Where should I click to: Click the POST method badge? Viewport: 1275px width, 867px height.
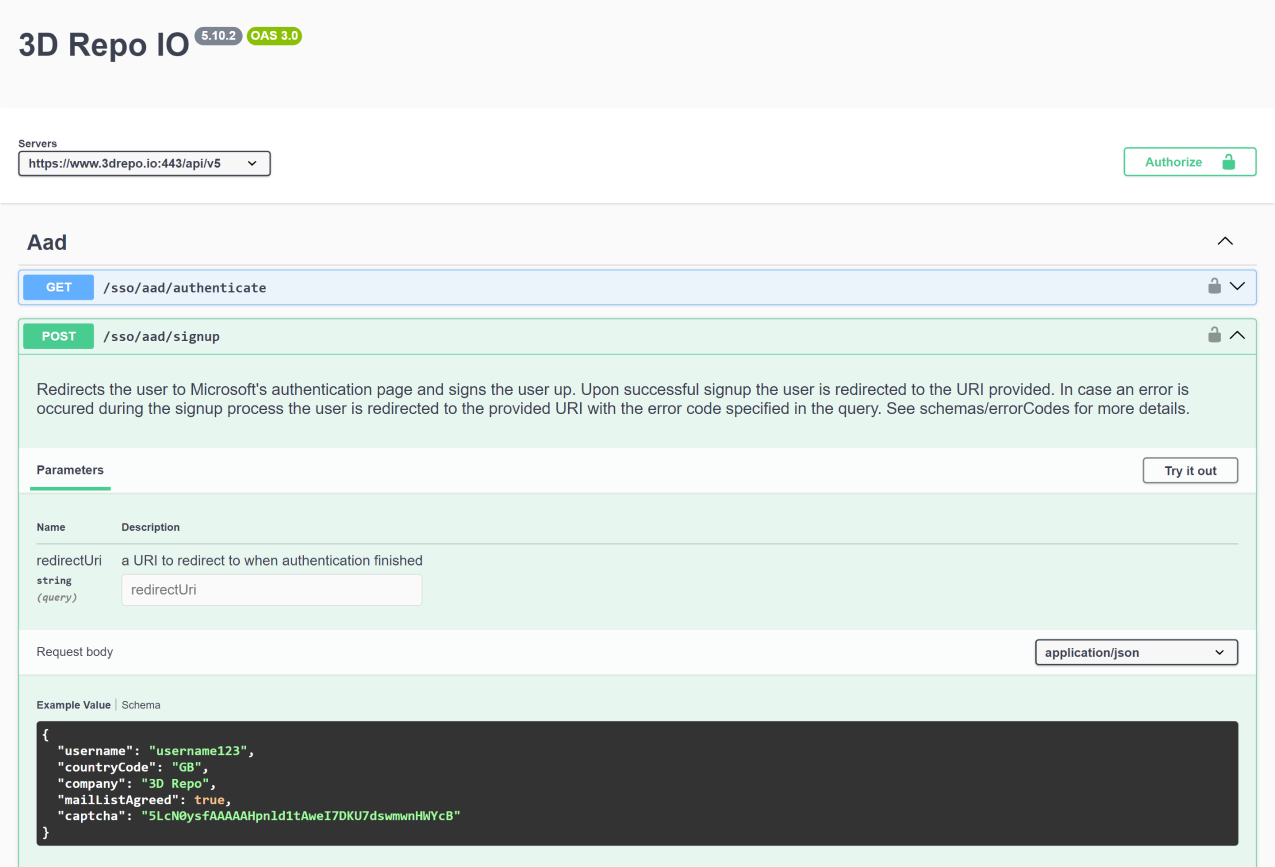(59, 336)
